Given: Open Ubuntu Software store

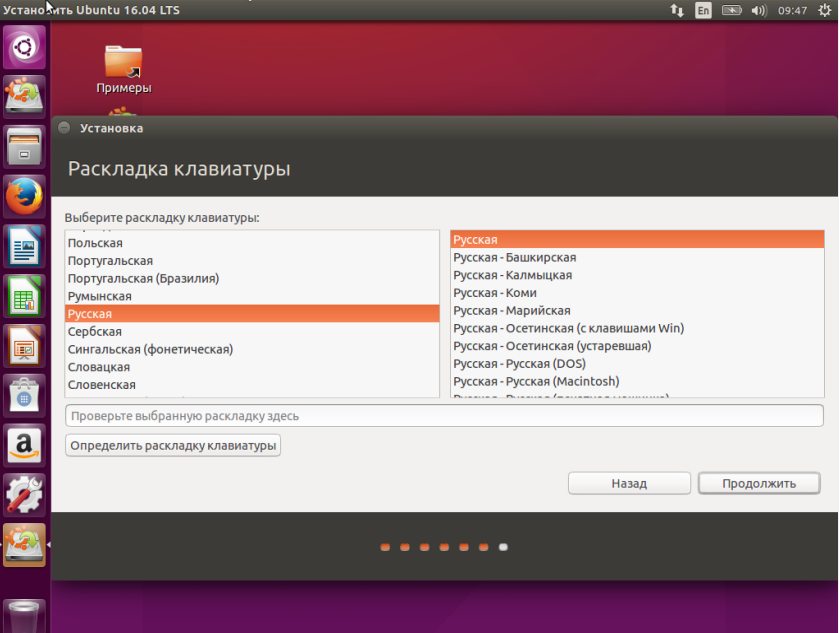Looking at the screenshot, I should click(x=25, y=395).
